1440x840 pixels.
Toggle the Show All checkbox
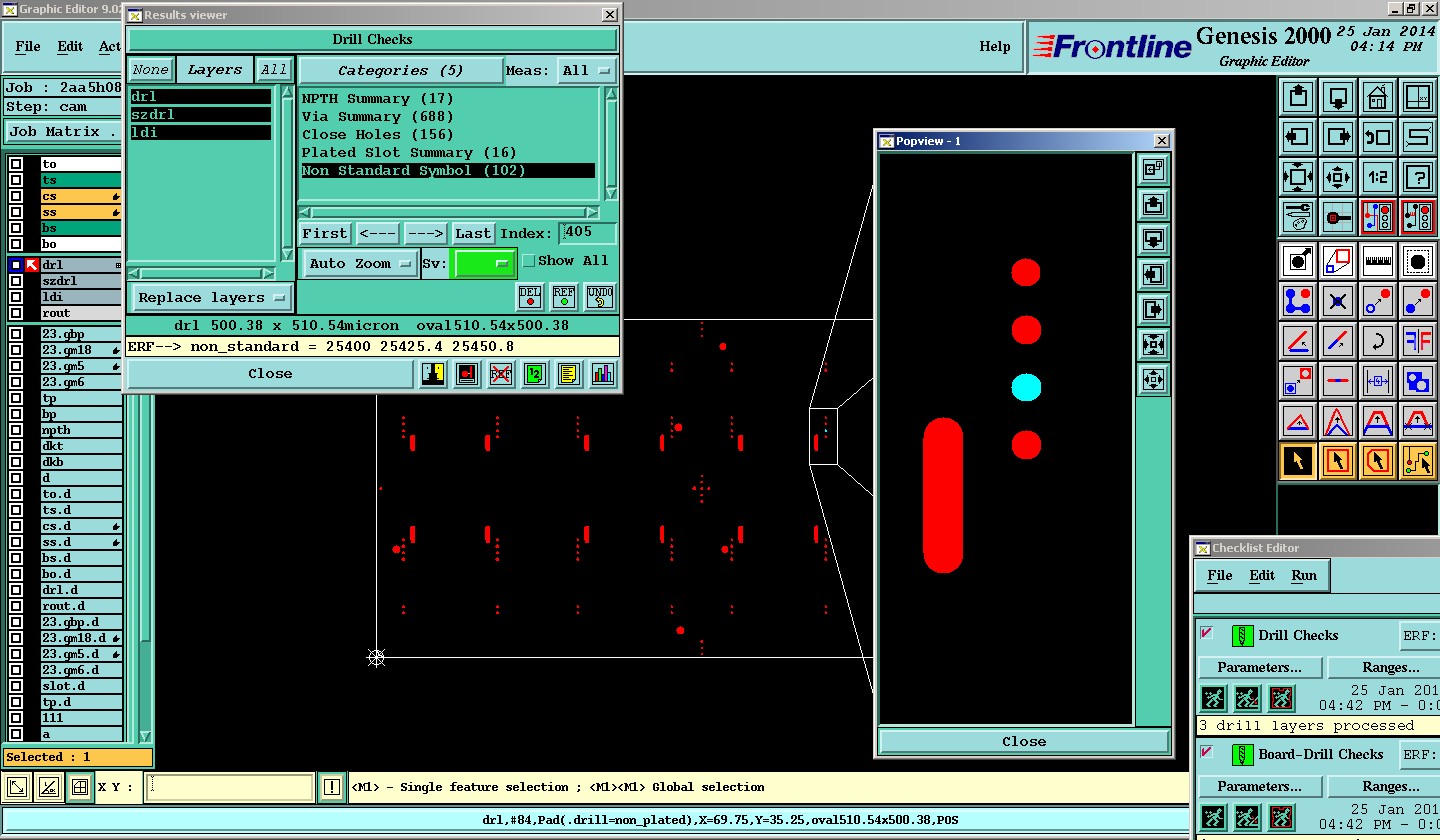click(x=529, y=261)
